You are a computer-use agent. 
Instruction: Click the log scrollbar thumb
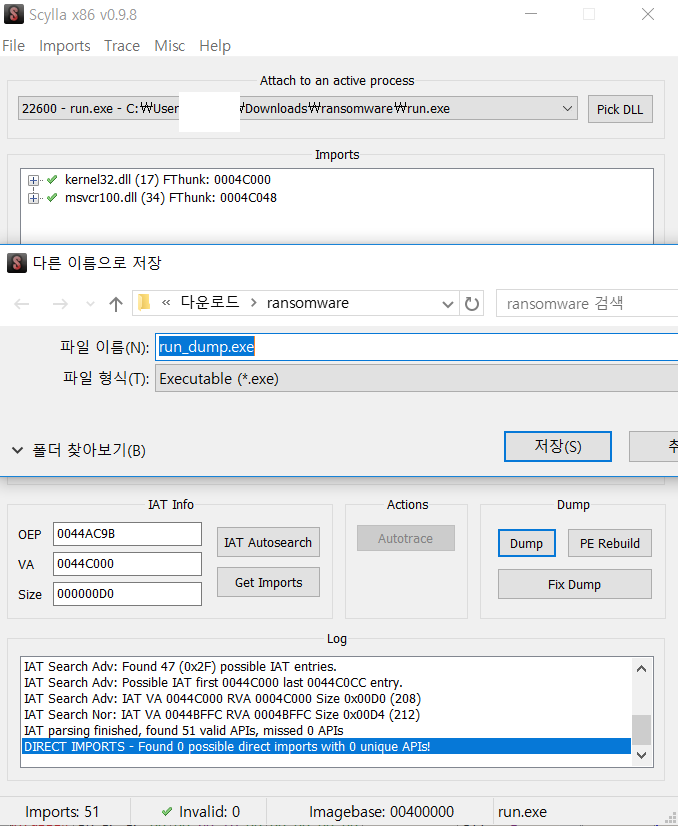tap(641, 730)
